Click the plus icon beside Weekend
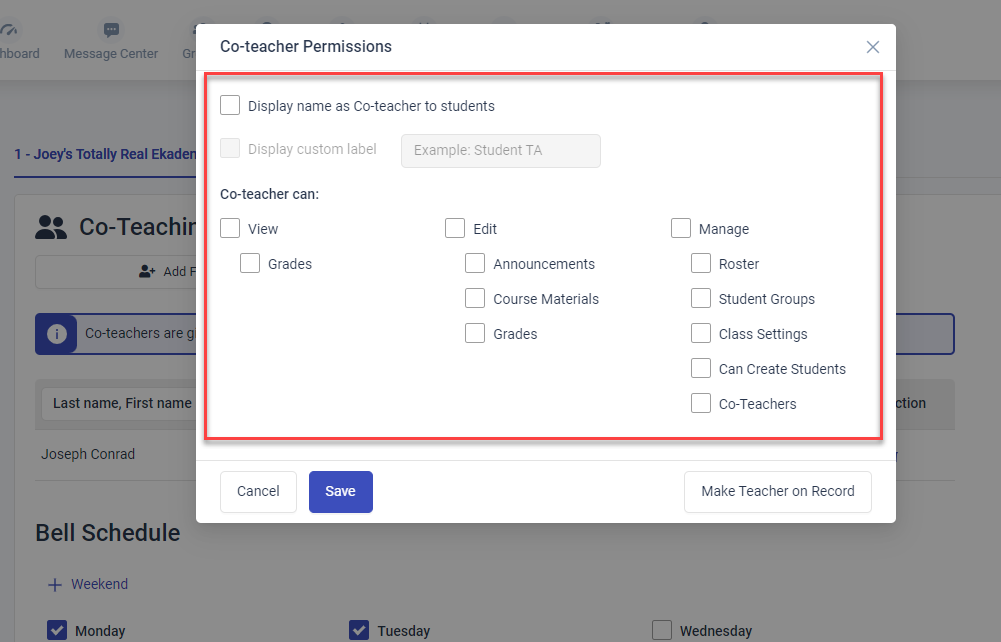Screen dimensions: 1001x642 [x=55, y=585]
